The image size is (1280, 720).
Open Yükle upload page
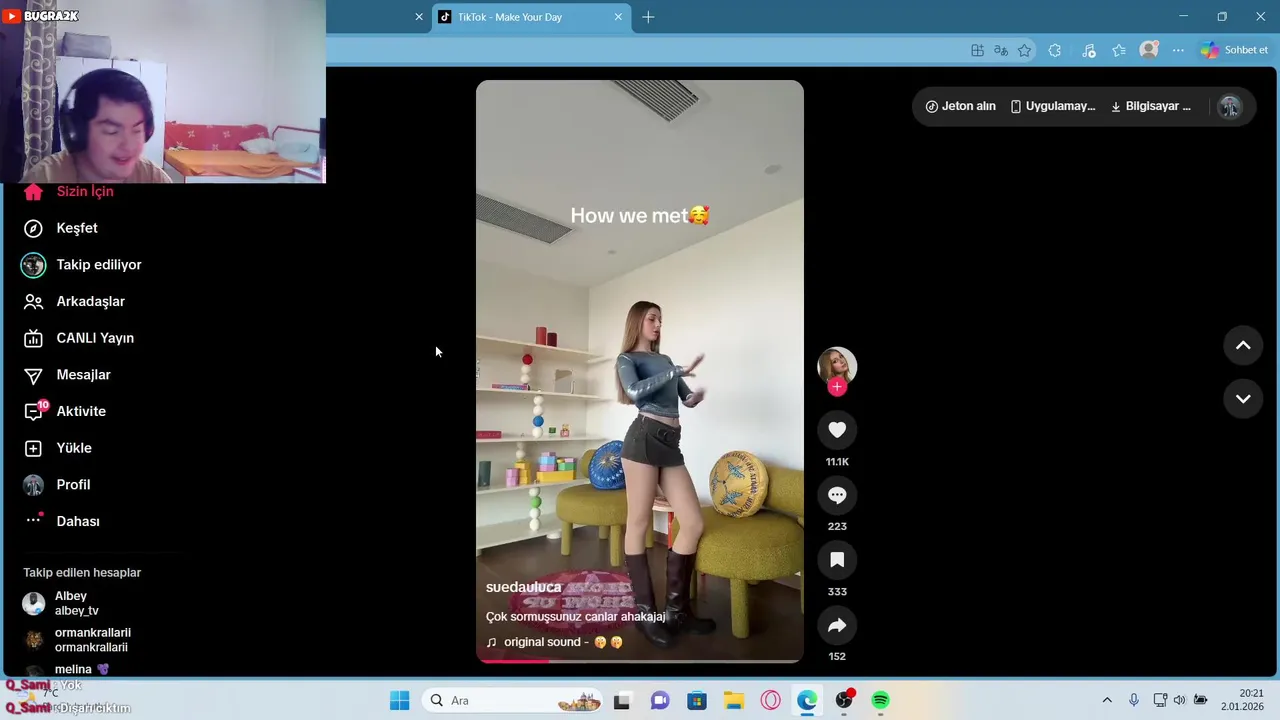[57, 448]
